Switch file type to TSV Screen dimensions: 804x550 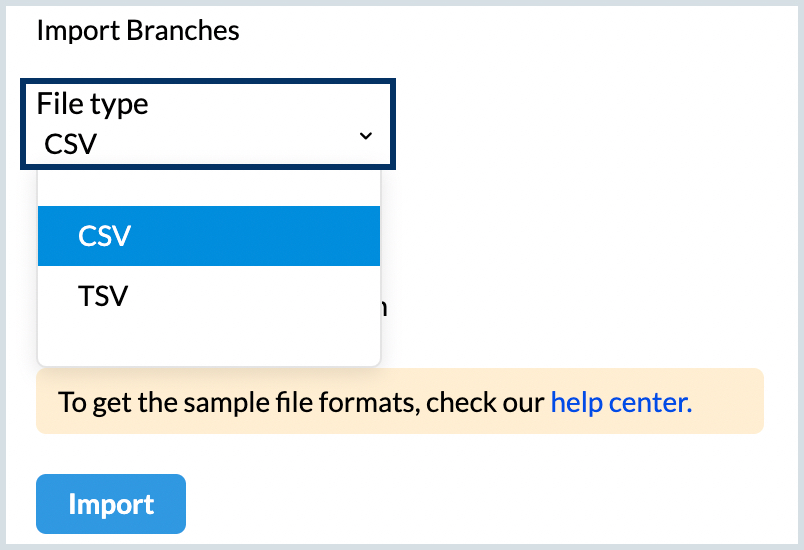pos(208,296)
